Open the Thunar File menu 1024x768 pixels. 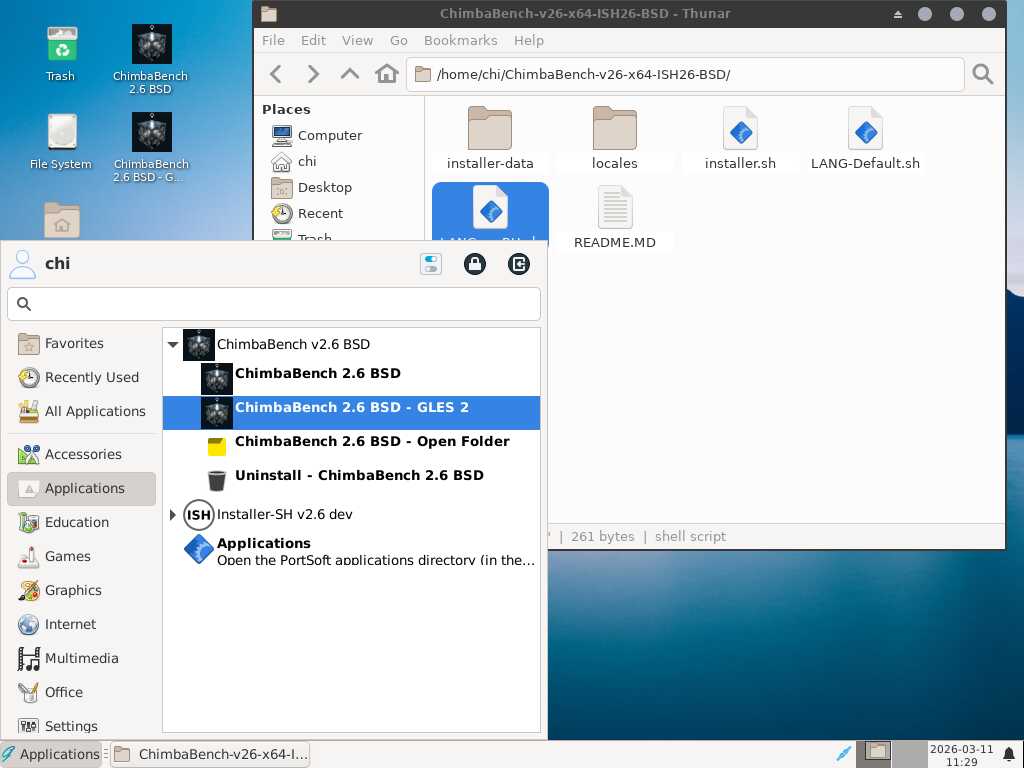coord(273,40)
